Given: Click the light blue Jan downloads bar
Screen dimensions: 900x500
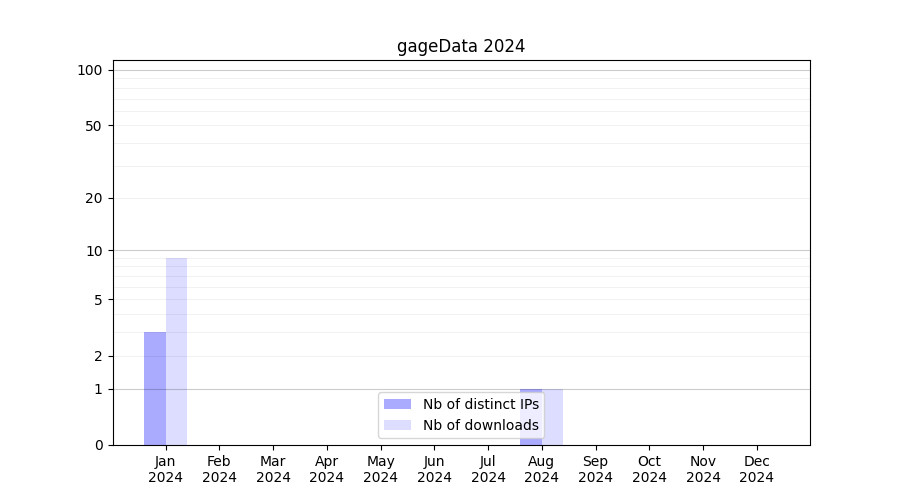Looking at the screenshot, I should tap(176, 351).
